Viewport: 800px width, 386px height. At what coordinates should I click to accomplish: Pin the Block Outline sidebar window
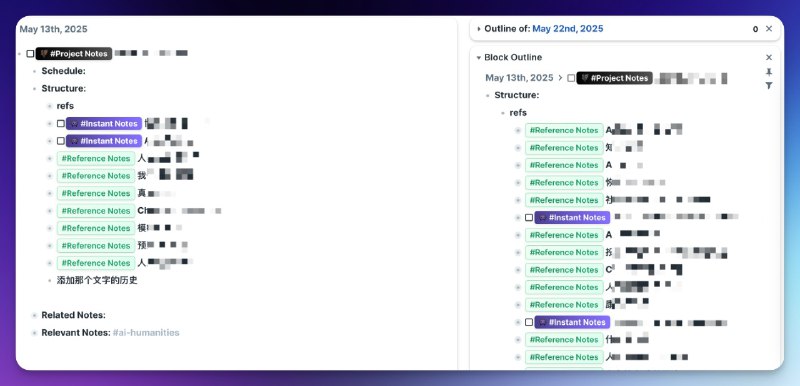(769, 72)
